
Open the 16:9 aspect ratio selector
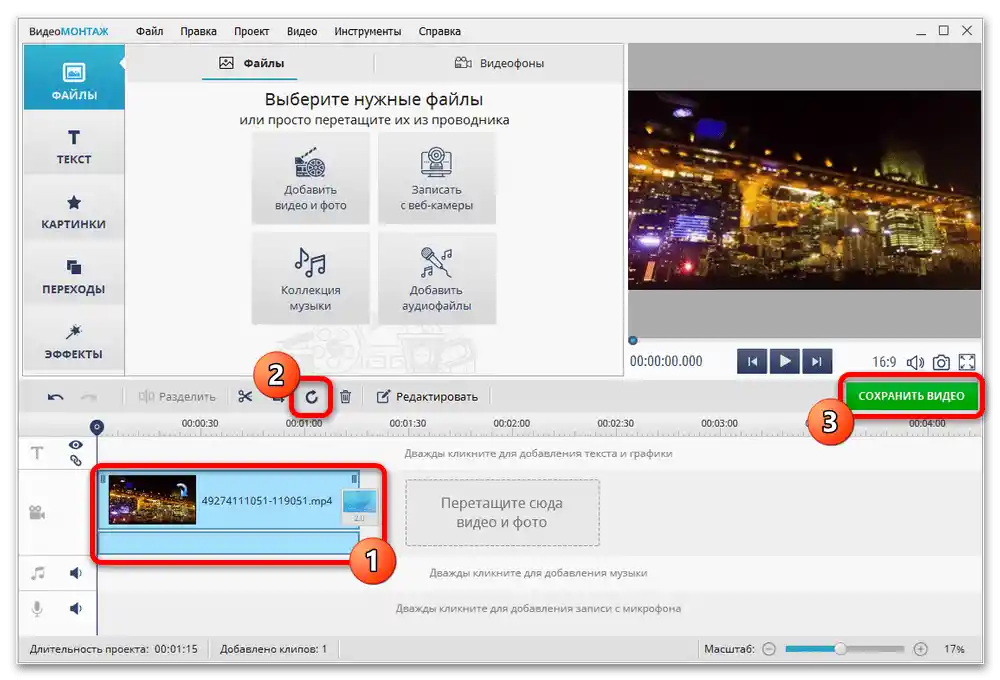point(884,362)
